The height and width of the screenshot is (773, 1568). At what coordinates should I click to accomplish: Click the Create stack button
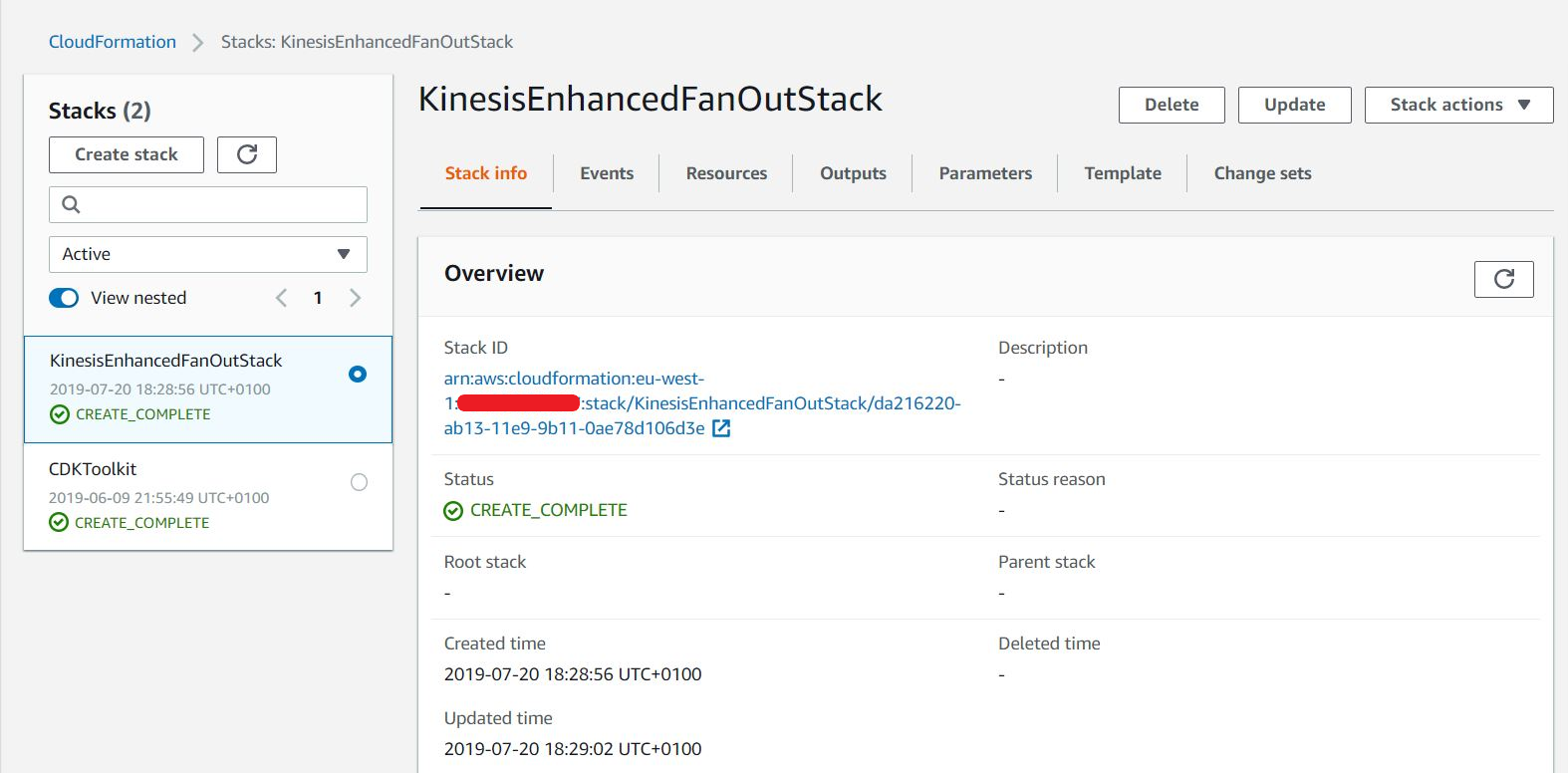127,154
